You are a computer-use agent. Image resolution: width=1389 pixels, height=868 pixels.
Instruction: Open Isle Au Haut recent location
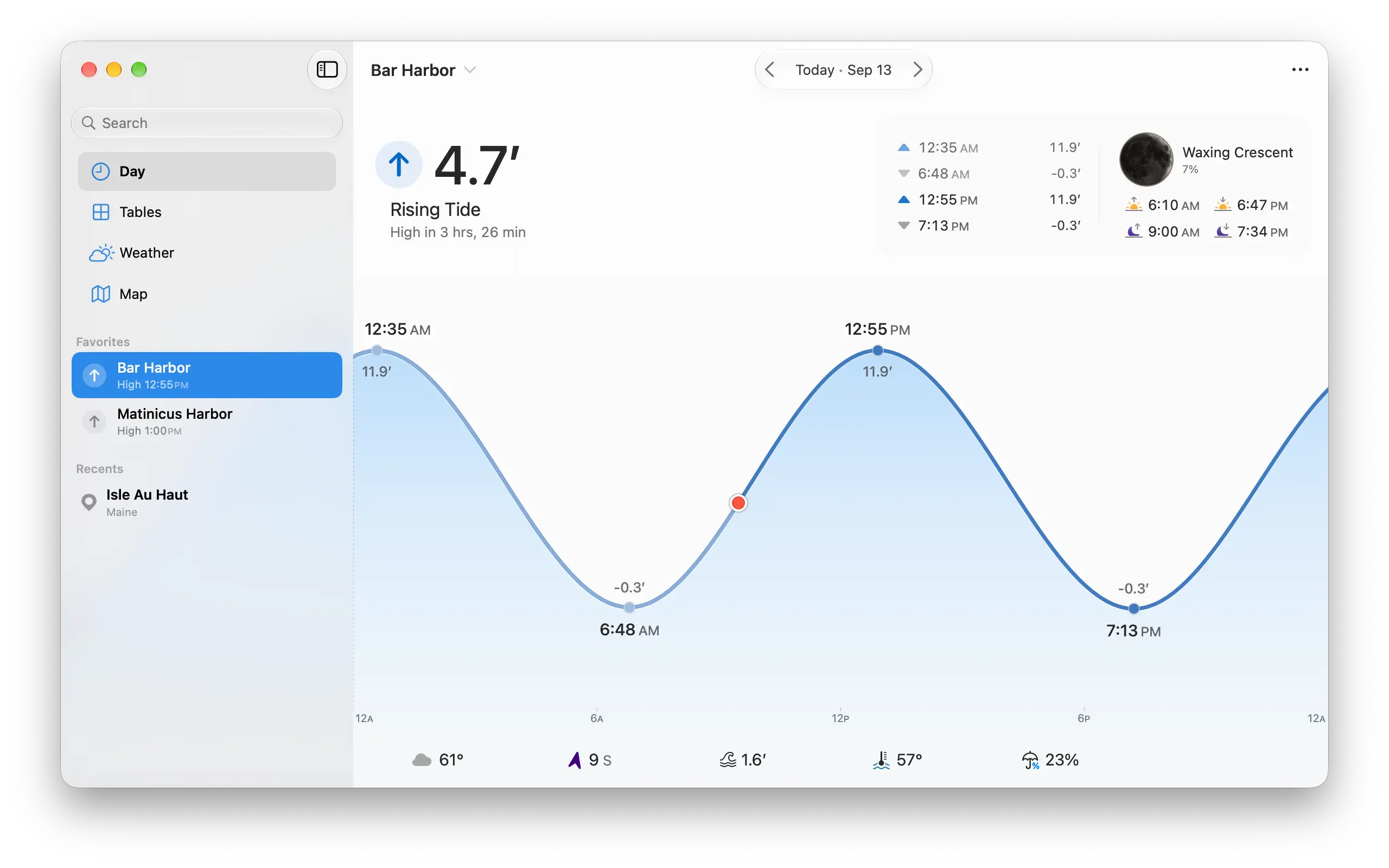pyautogui.click(x=207, y=502)
